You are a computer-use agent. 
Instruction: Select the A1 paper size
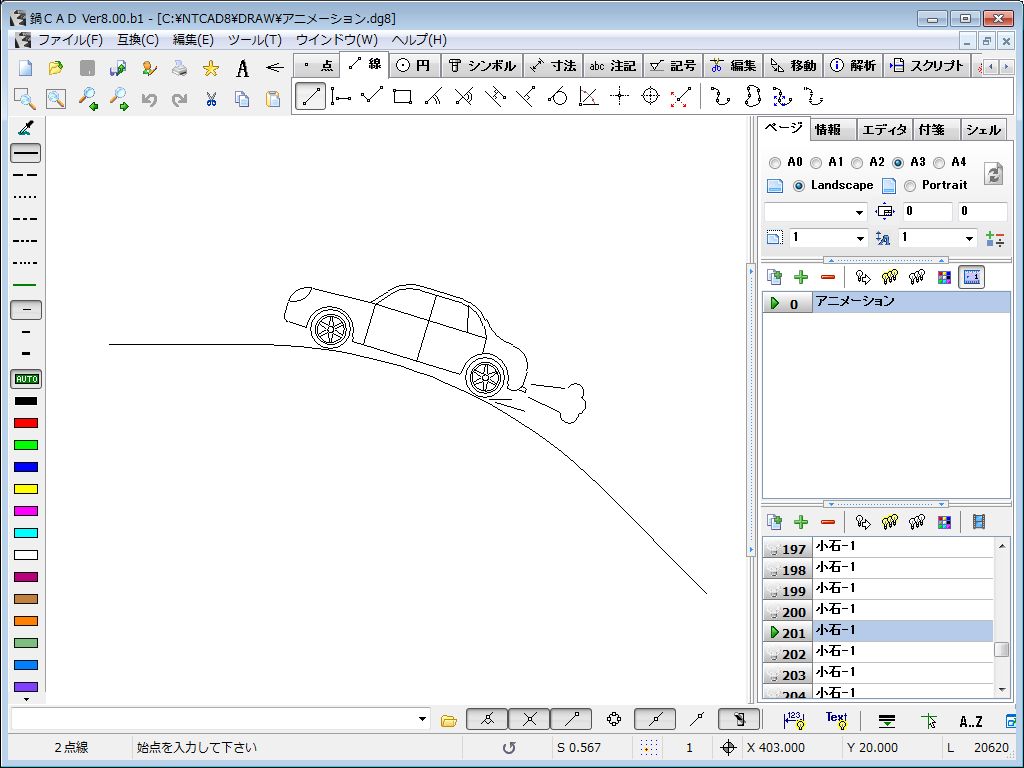pyautogui.click(x=816, y=163)
